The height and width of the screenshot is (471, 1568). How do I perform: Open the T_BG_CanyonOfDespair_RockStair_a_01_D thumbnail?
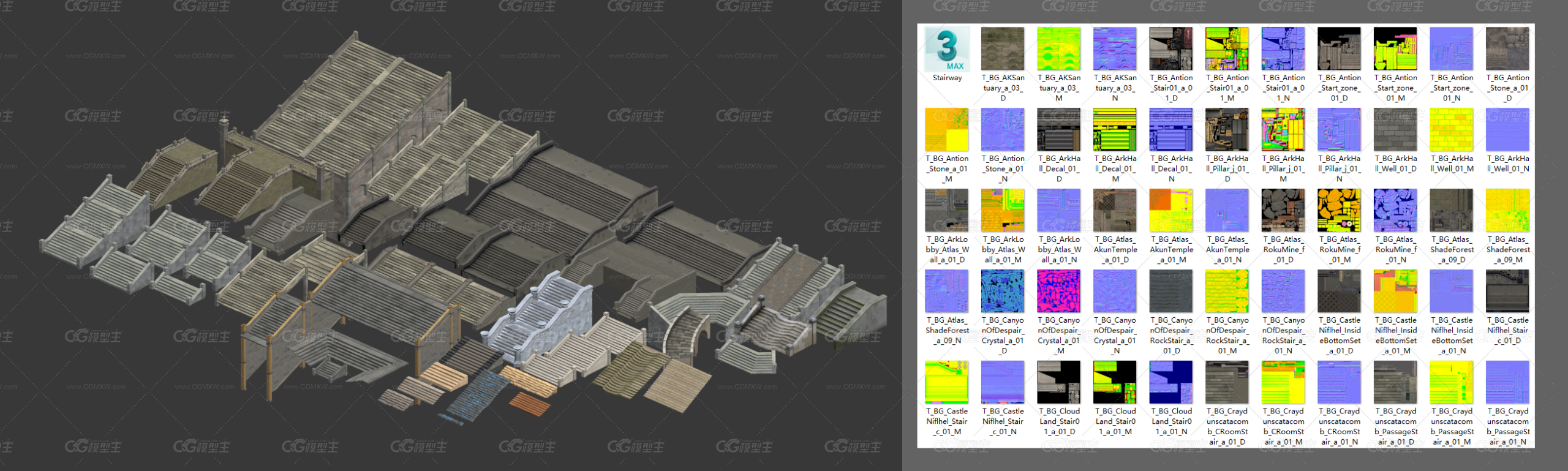coord(1171,292)
